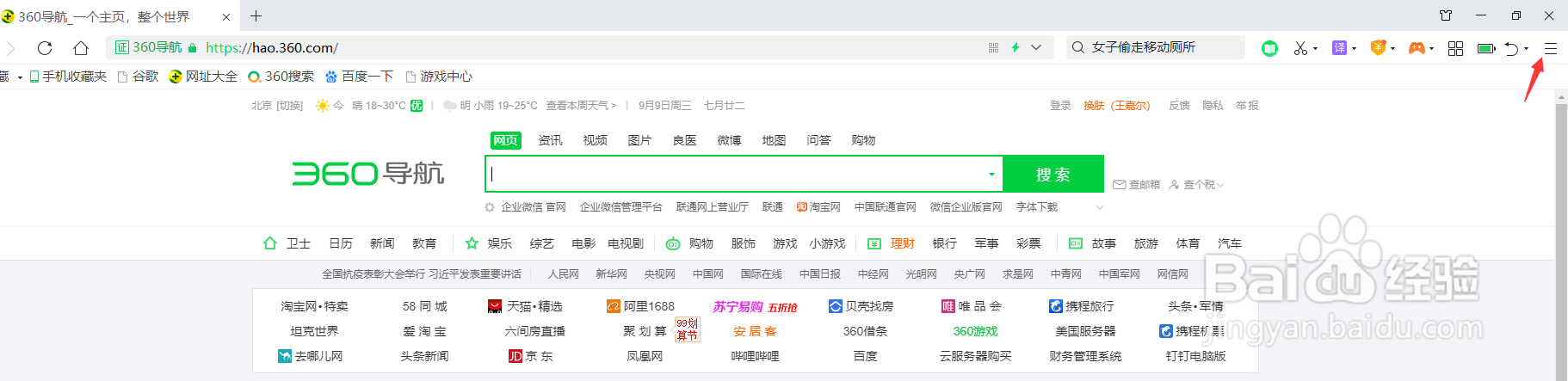Open a new browser tab with plus
This screenshot has height=381, width=1568.
(x=256, y=15)
